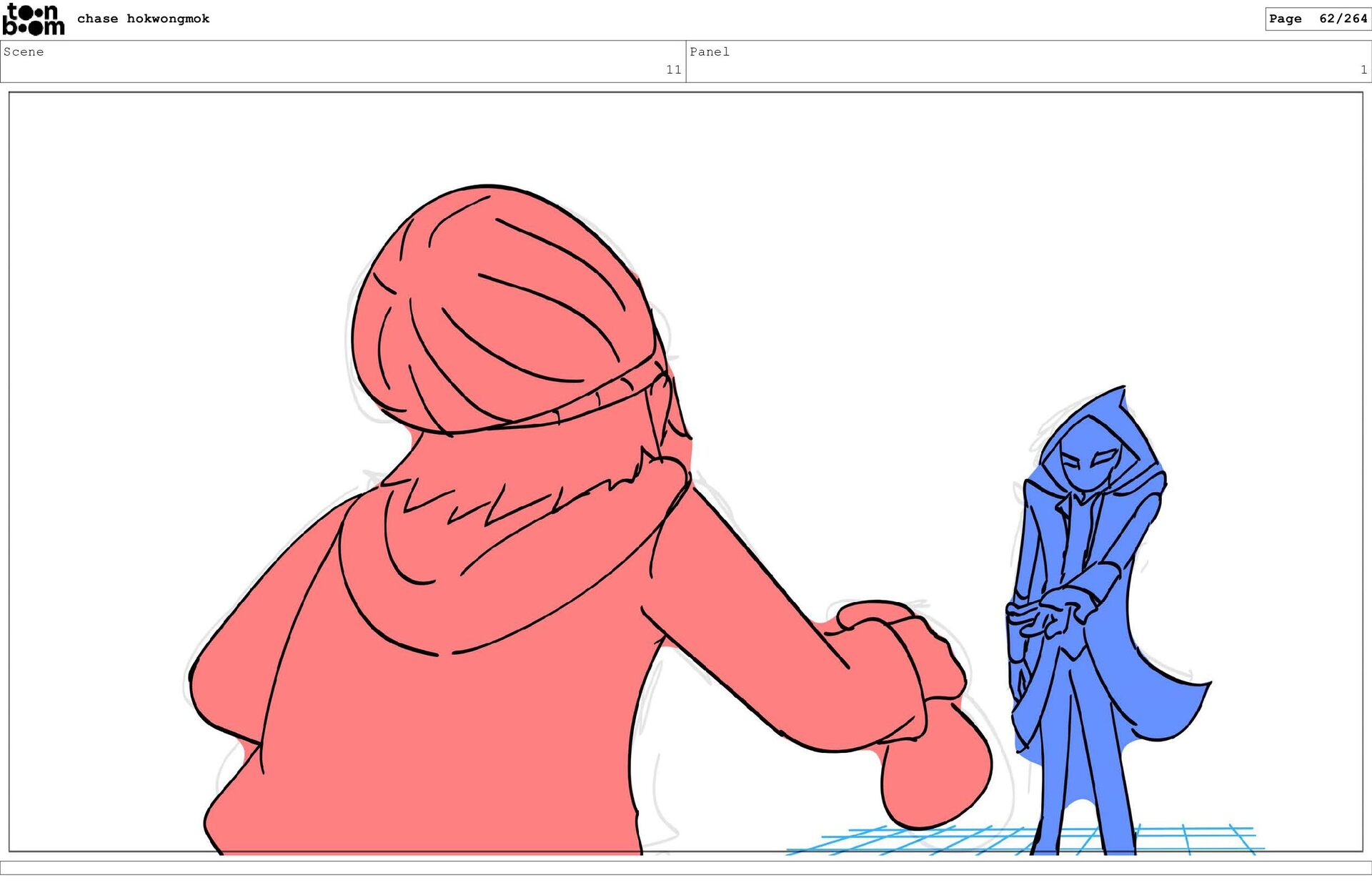Select the Panel label text
Viewport: 1372px width, 888px height.
(709, 51)
